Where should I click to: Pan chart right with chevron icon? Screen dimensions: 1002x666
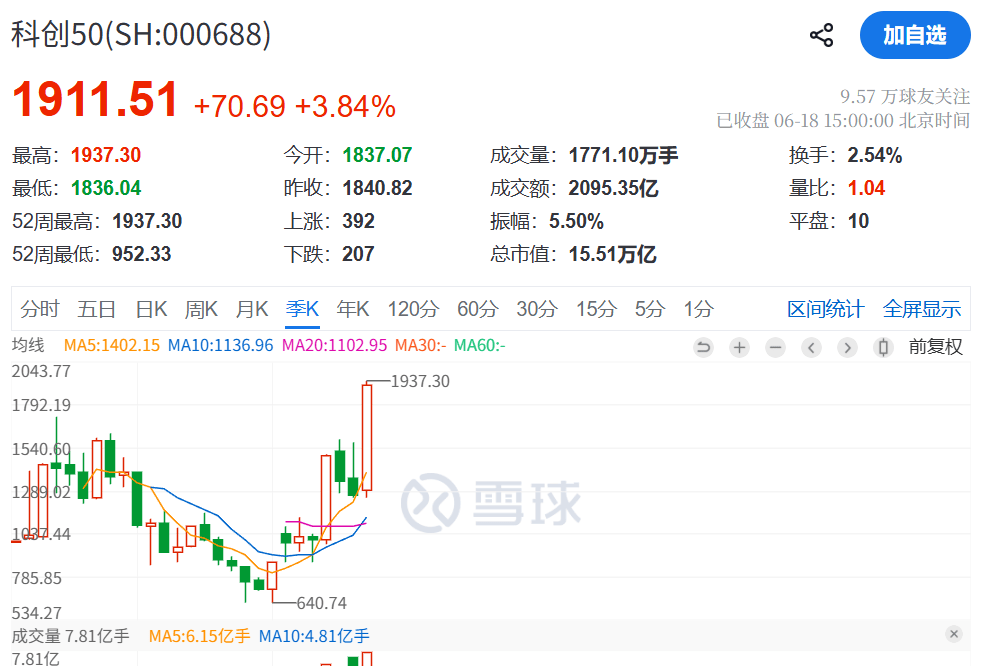[847, 348]
